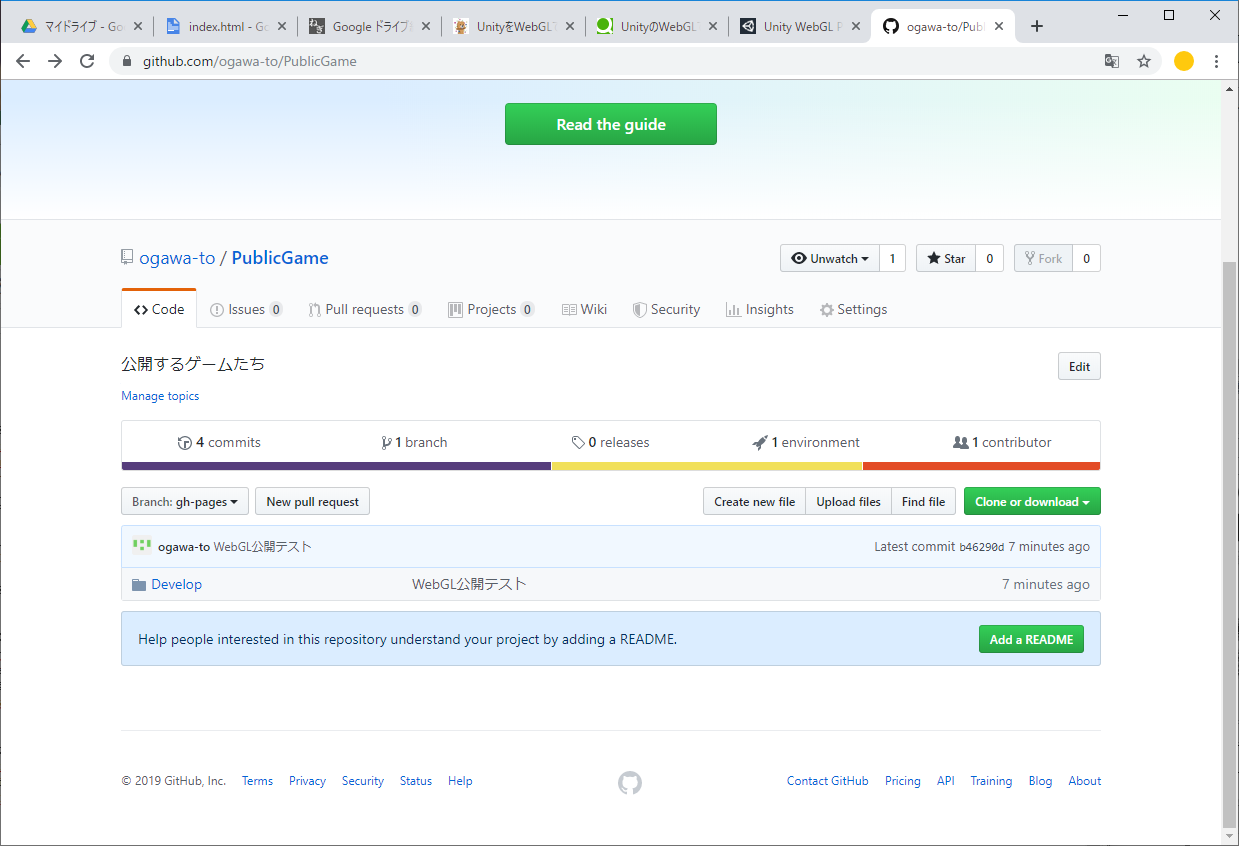This screenshot has height=846, width=1239.
Task: Click the stargazers count 0
Action: 989,258
